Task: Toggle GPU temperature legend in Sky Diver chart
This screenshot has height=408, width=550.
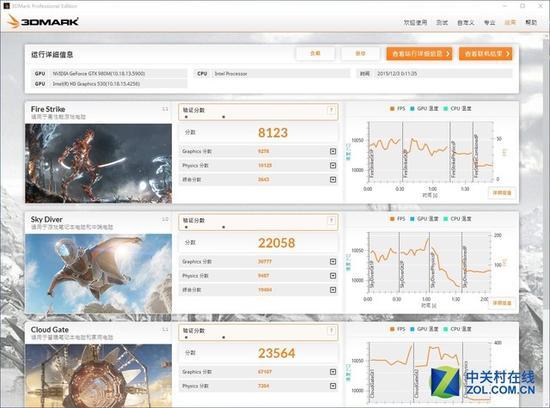Action: pos(424,219)
